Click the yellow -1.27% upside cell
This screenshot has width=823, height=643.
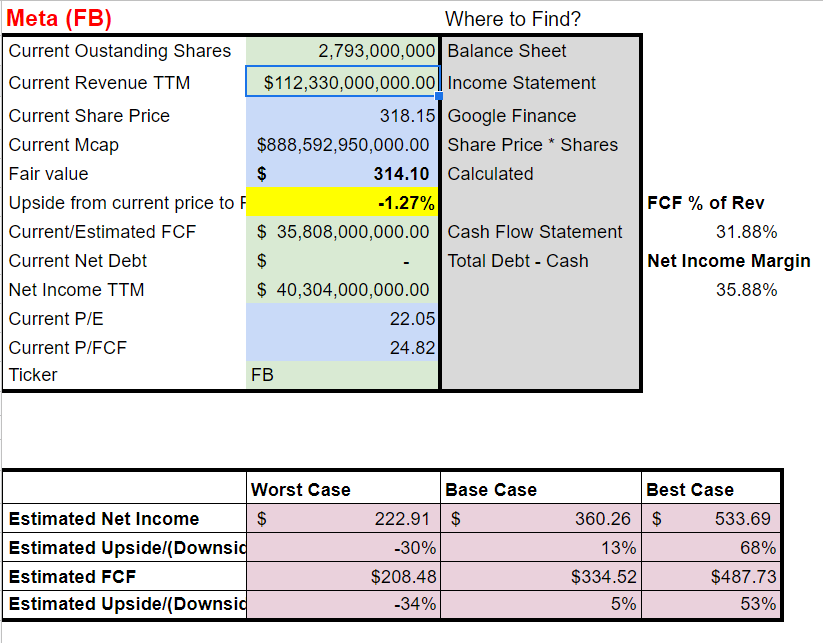tap(342, 202)
